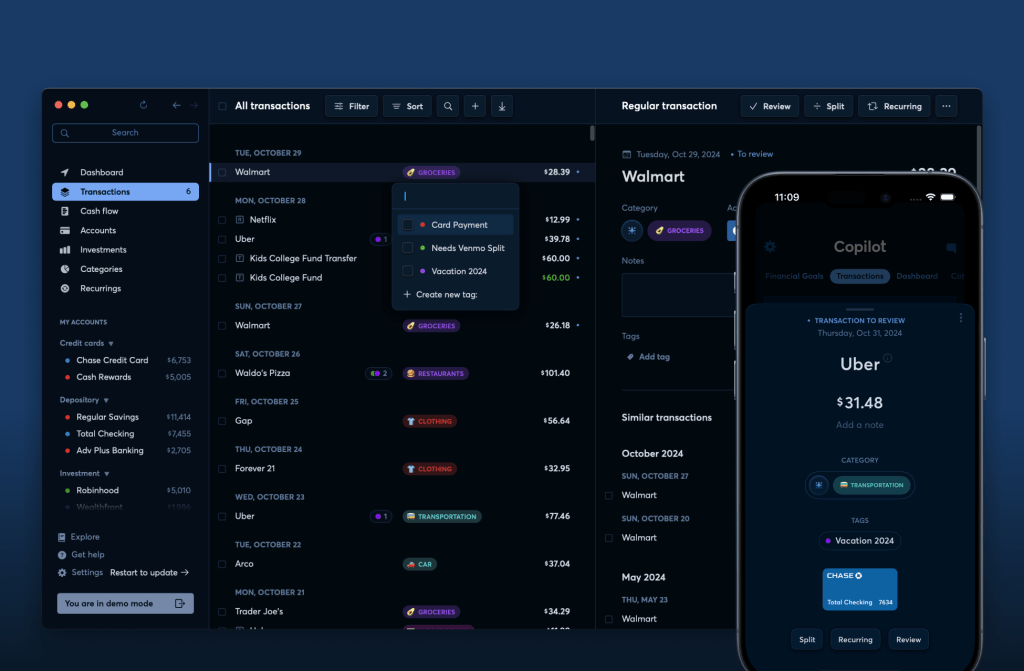Viewport: 1024px width, 671px height.
Task: Open the Filter options
Action: 351,106
